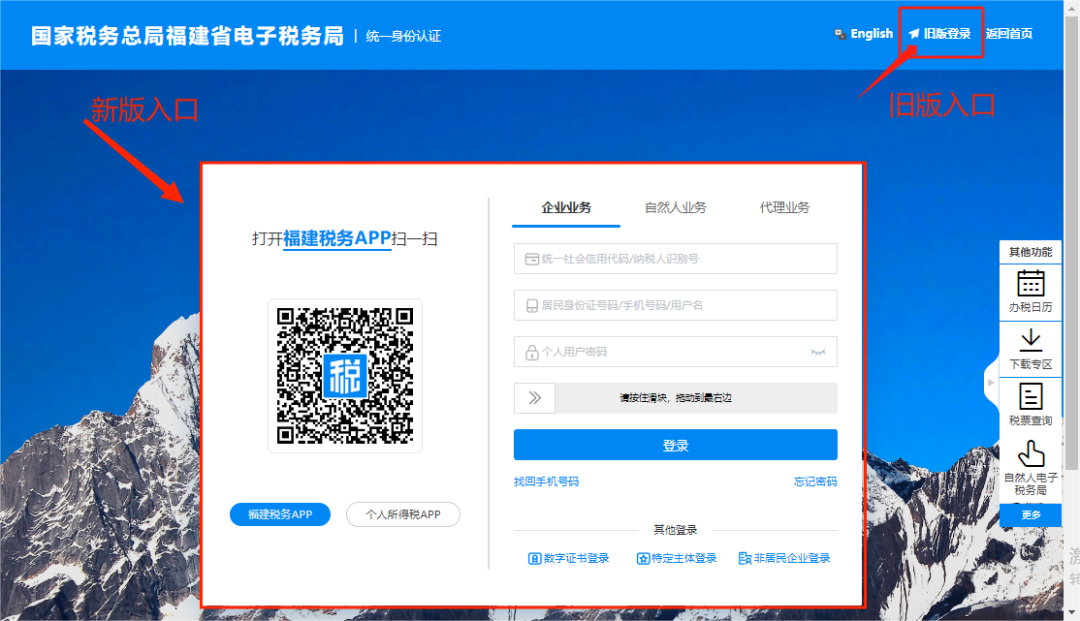Click the ID number field phone icon

[532, 306]
